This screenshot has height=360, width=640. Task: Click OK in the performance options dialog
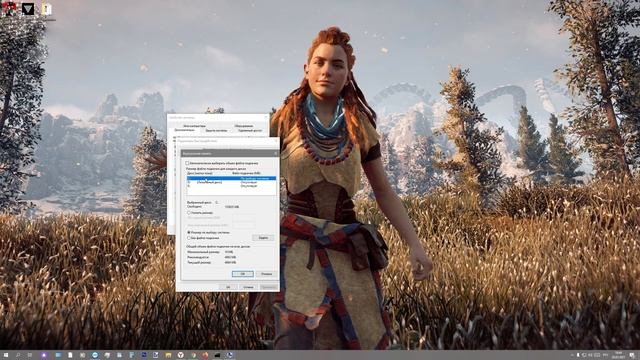228,287
